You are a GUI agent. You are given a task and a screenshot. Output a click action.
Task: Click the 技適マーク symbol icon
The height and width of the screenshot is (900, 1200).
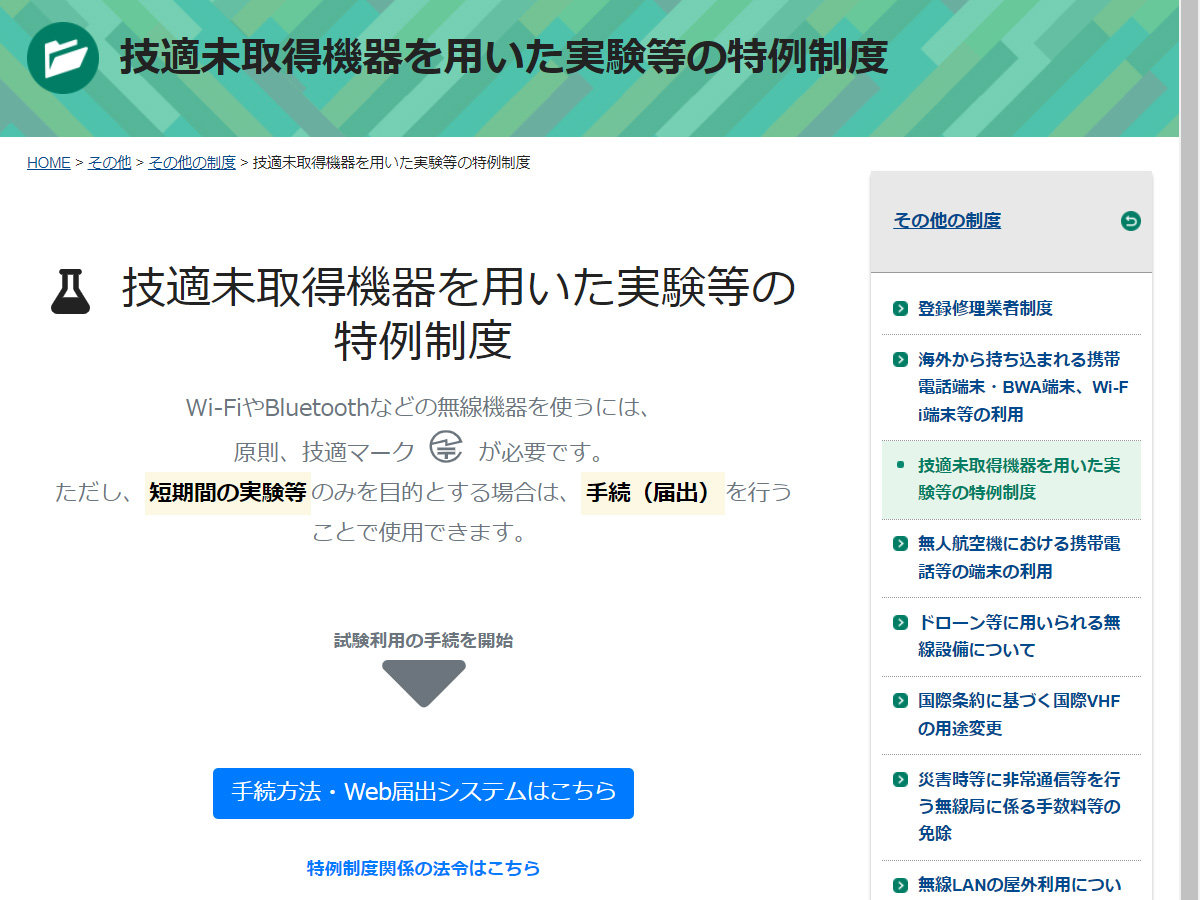(446, 447)
